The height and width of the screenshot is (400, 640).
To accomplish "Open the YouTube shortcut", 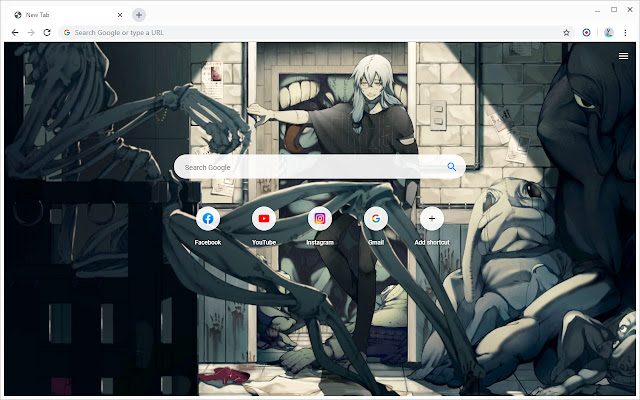I will click(x=264, y=219).
